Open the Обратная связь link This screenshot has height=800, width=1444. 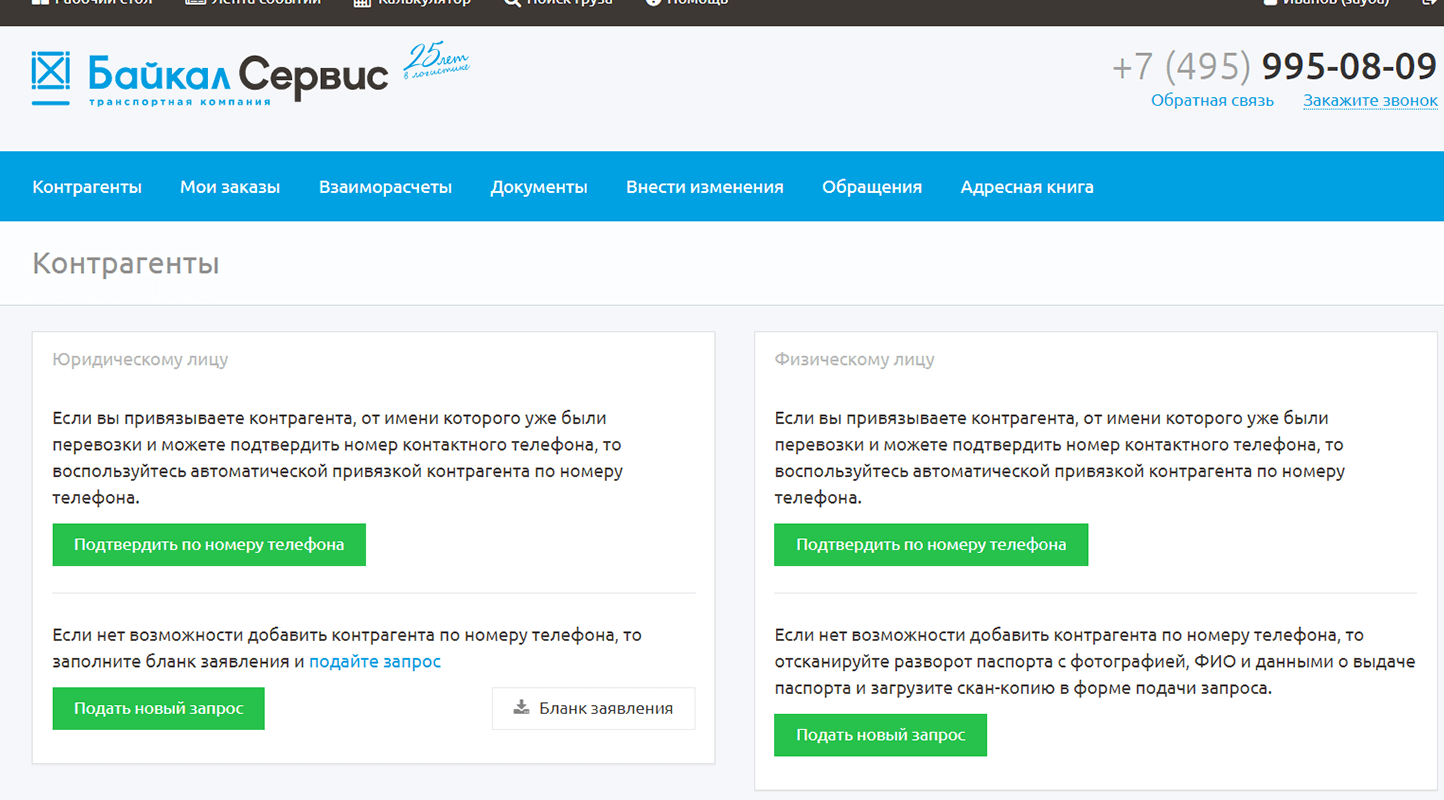click(1212, 101)
